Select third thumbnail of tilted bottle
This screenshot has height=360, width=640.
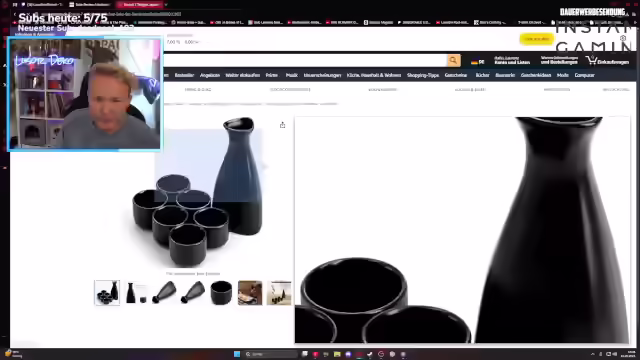(x=164, y=293)
